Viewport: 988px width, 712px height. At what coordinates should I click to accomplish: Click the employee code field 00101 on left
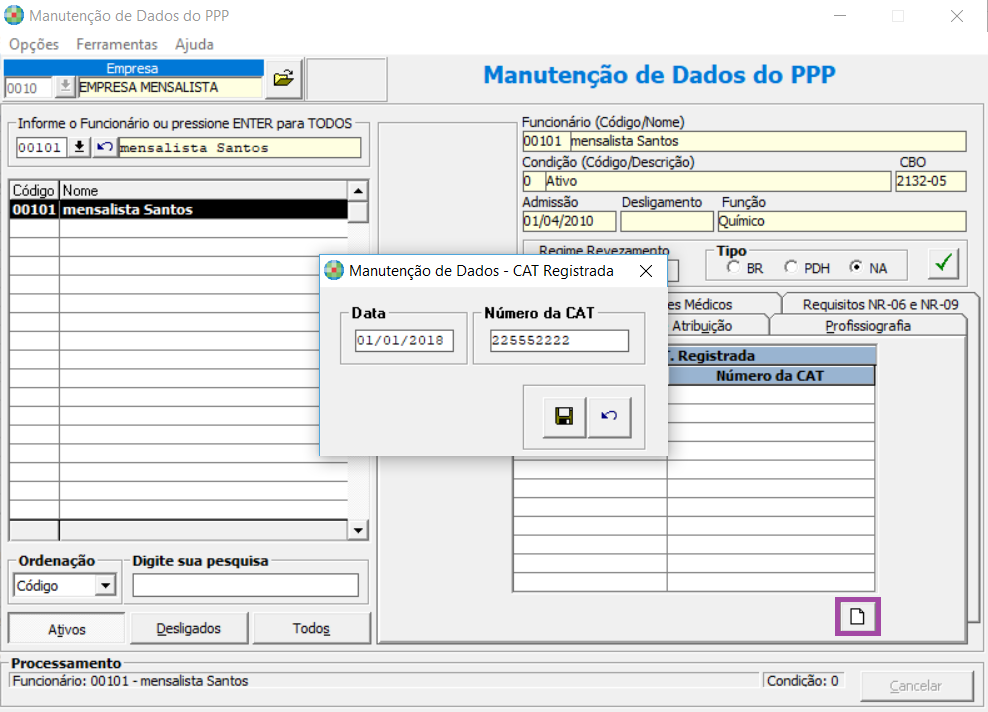pyautogui.click(x=41, y=147)
